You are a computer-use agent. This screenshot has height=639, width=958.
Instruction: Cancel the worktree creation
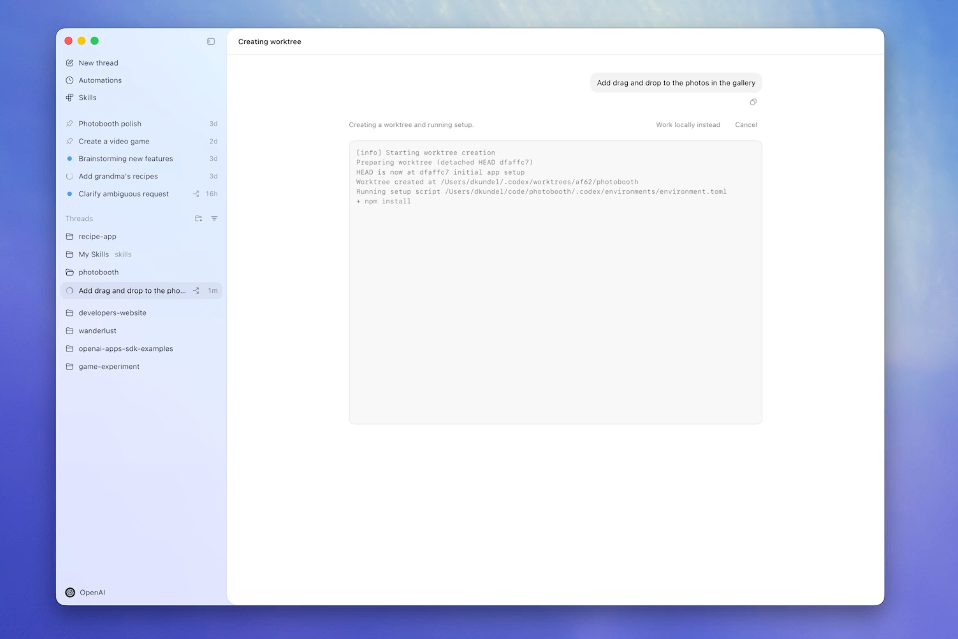tap(746, 125)
